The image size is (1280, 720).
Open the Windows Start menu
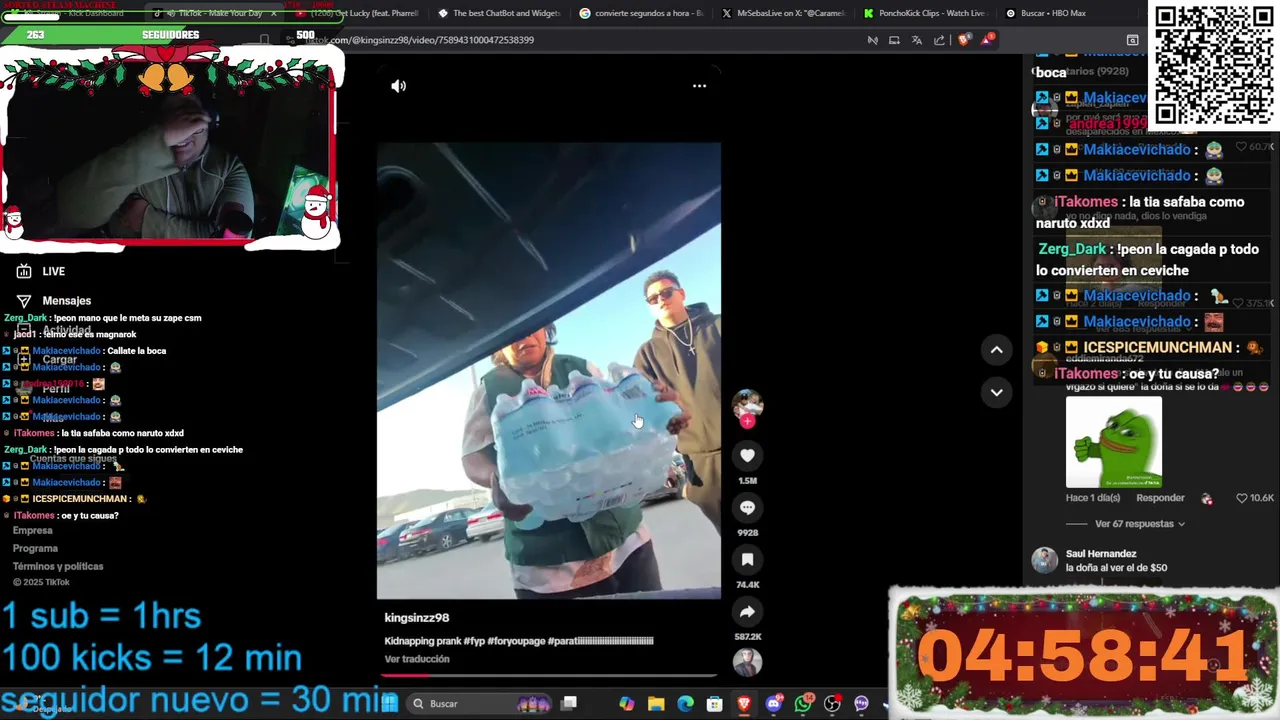[x=389, y=704]
